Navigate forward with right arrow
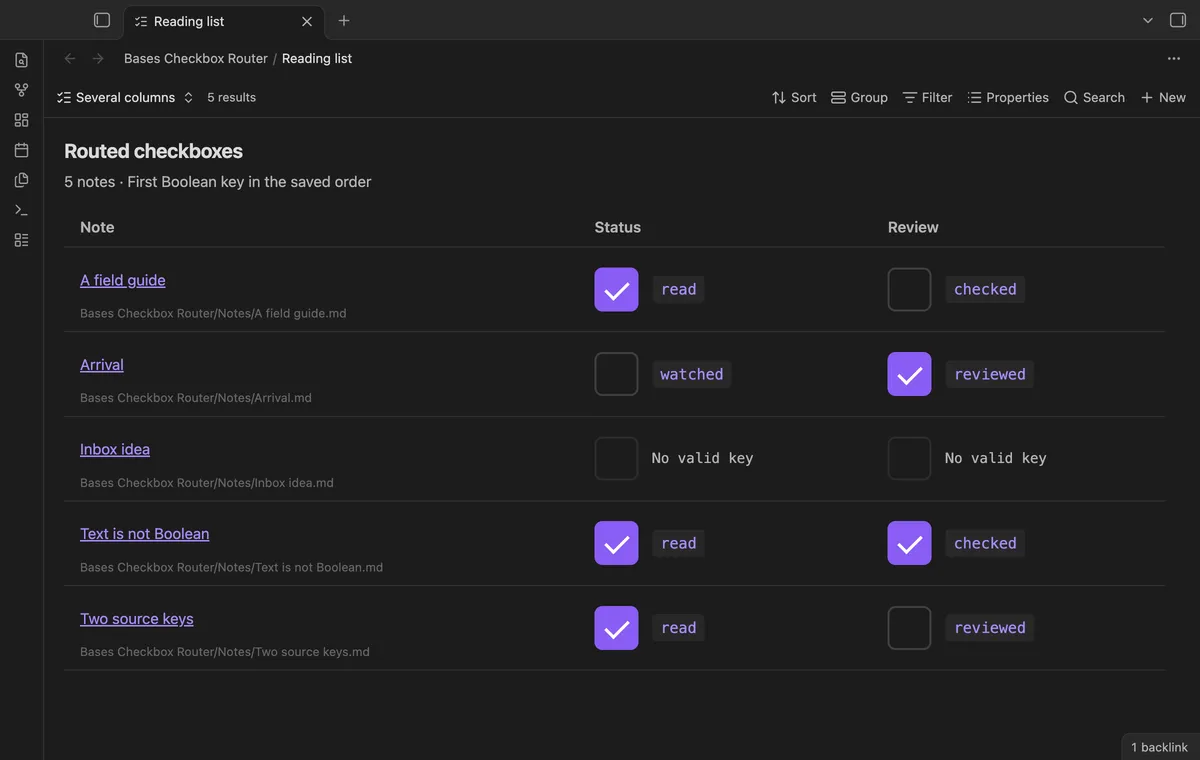Screen dimensions: 1200x760 pyautogui.click(x=98, y=58)
